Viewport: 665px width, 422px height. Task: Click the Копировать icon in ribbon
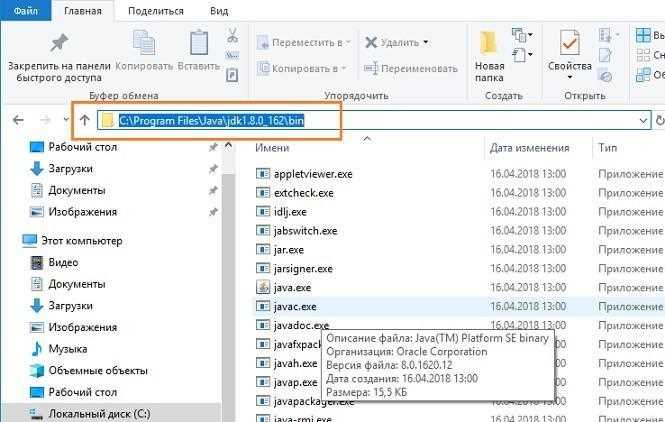144,42
